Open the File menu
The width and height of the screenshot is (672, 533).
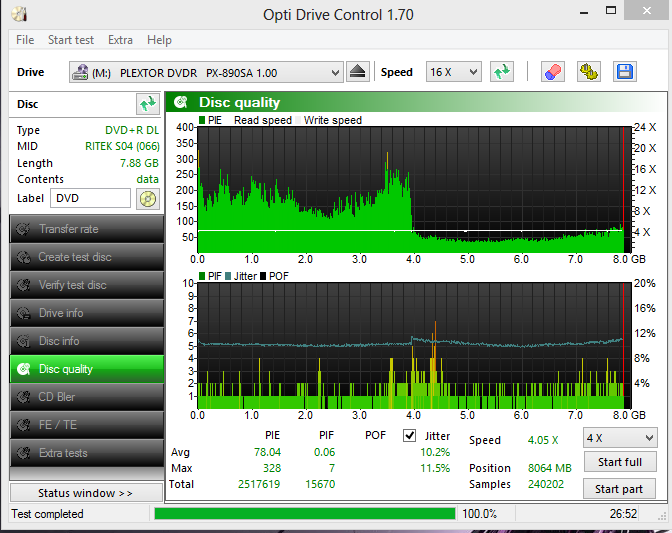[25, 40]
